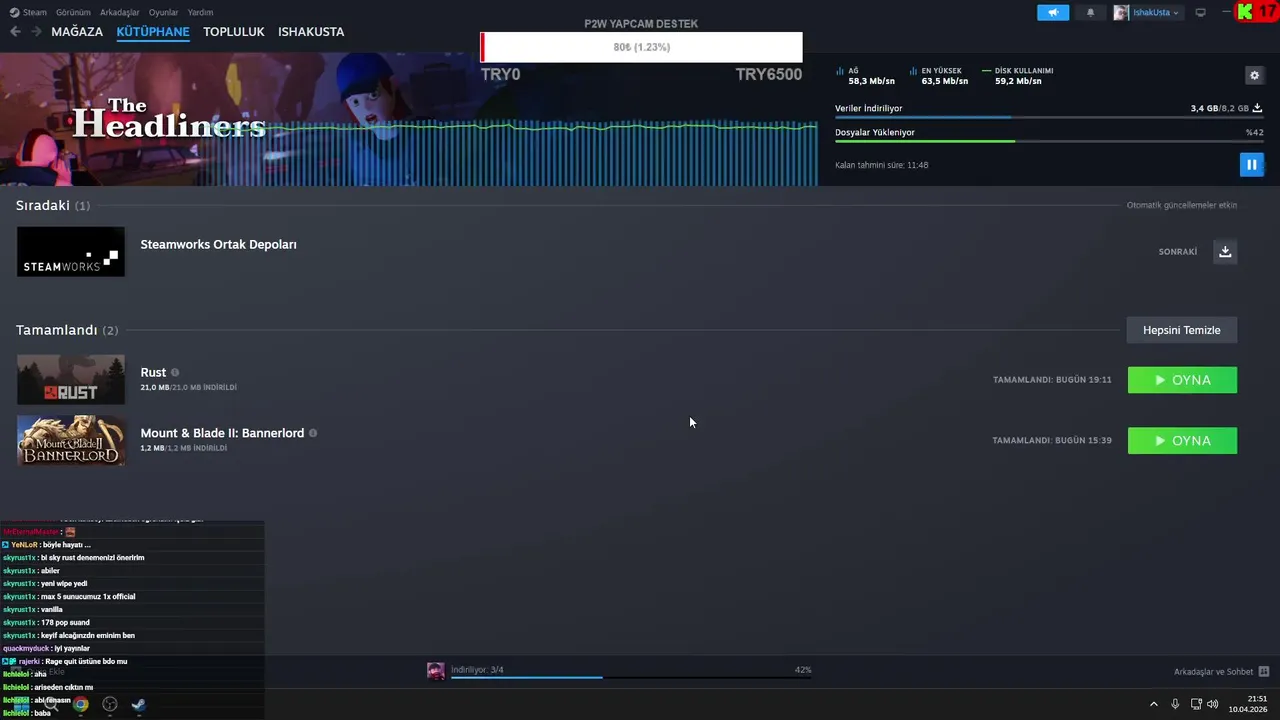
Task: Click the game icon beside İndiriliyor status
Action: point(436,671)
